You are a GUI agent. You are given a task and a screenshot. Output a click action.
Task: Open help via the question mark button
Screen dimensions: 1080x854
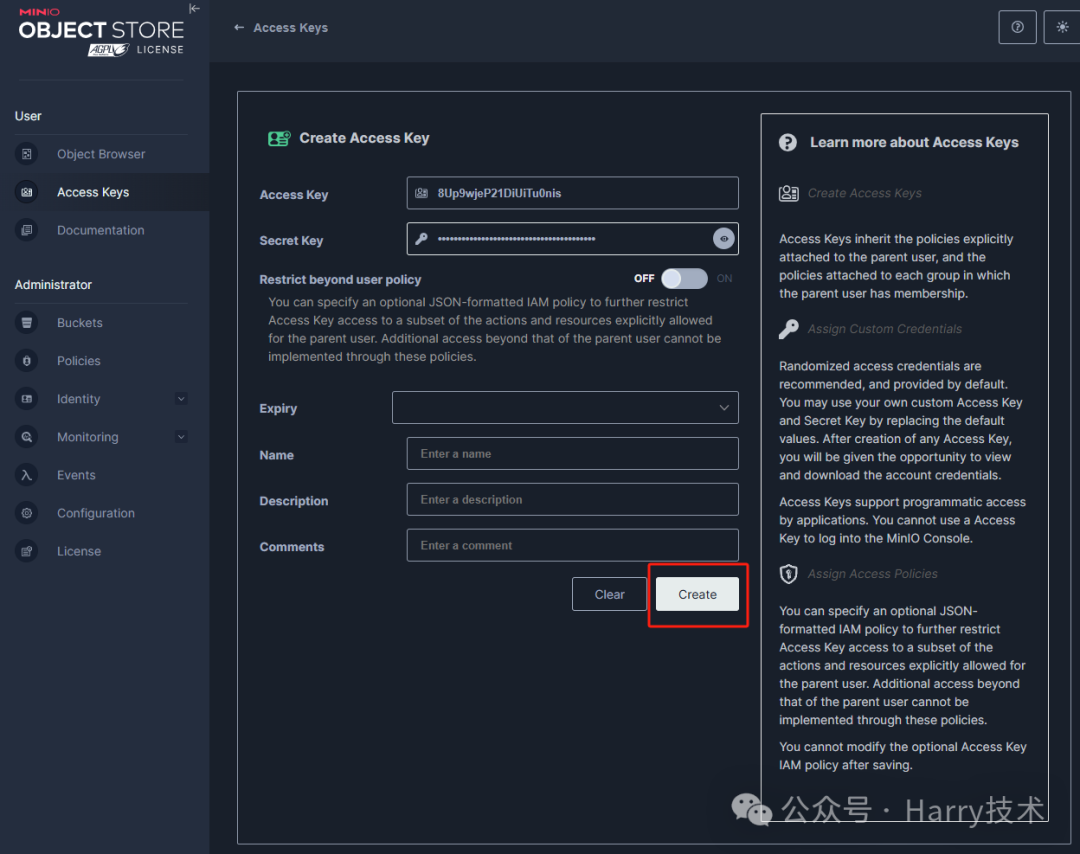[x=1017, y=27]
